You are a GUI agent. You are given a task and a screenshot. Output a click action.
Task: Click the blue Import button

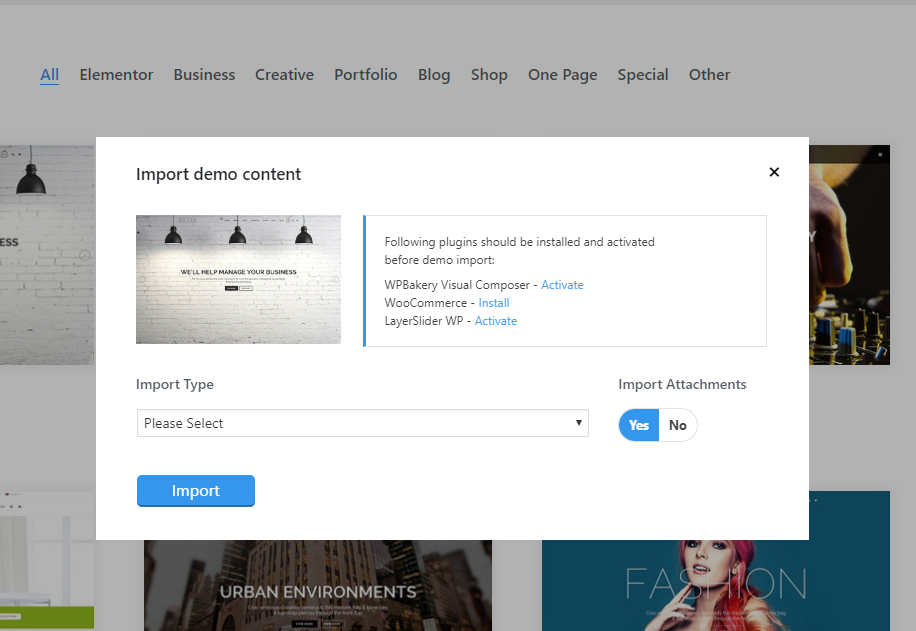tap(196, 491)
